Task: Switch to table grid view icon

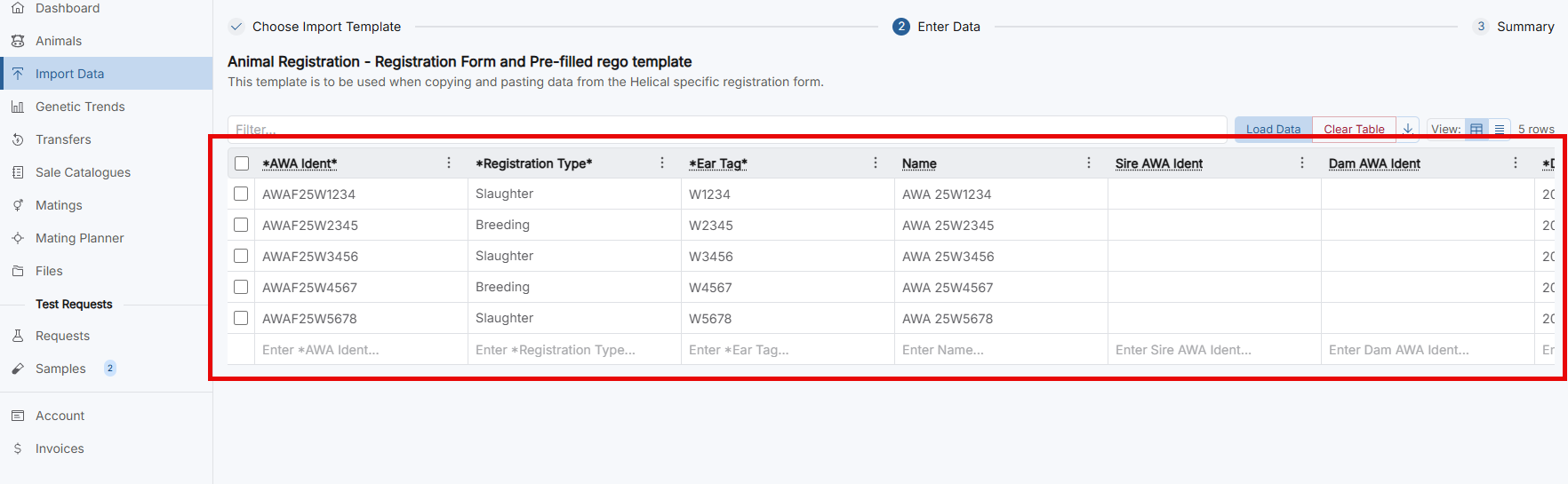Action: pyautogui.click(x=1476, y=129)
